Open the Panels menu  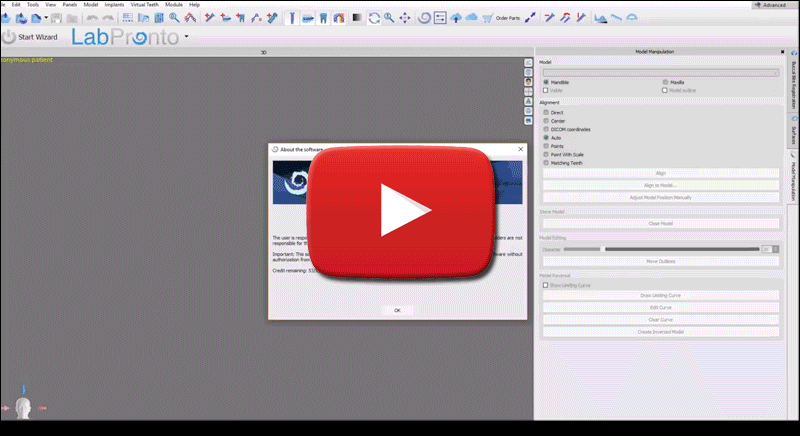pos(69,5)
